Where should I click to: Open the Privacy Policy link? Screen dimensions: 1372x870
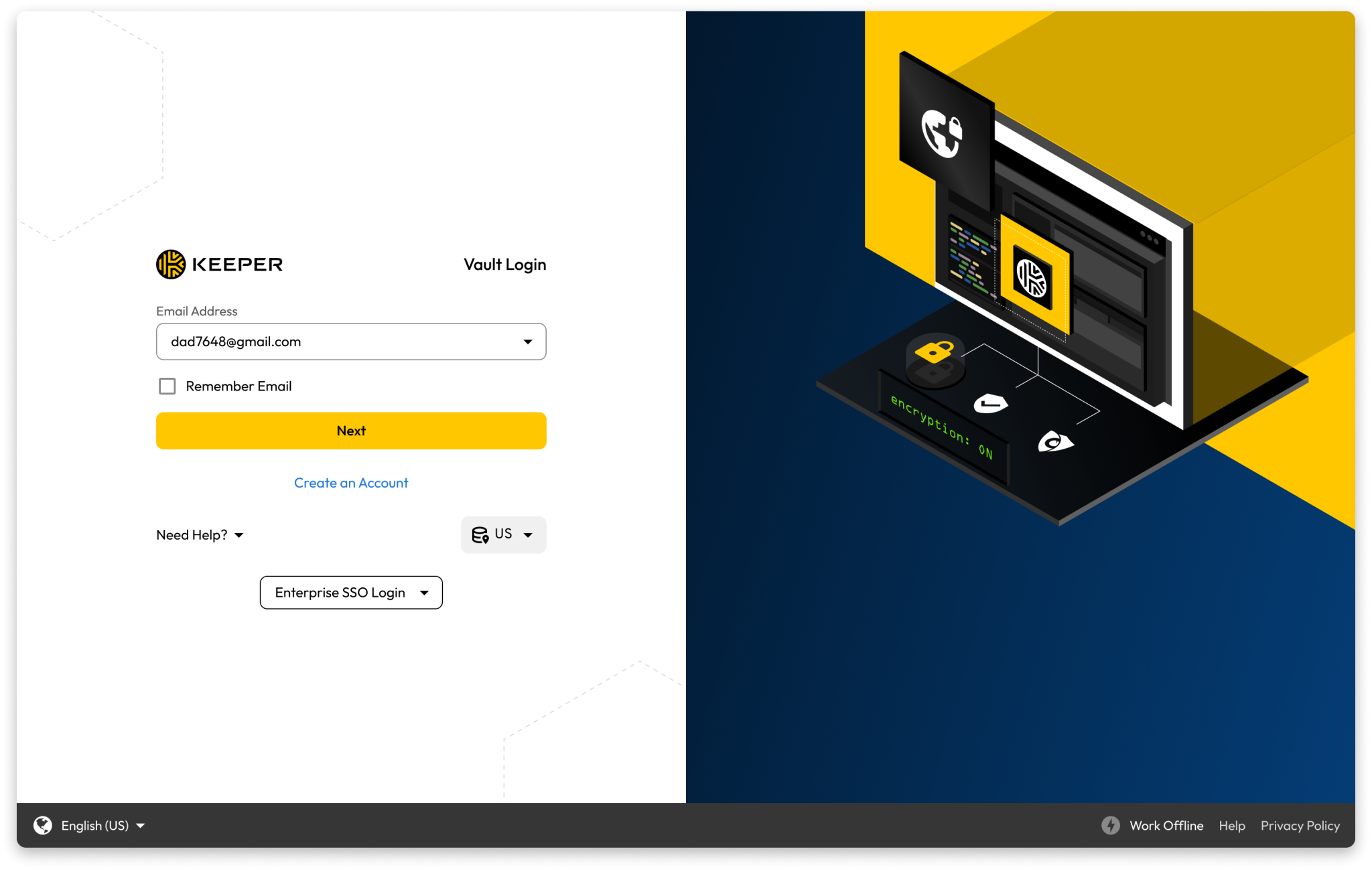click(1300, 825)
